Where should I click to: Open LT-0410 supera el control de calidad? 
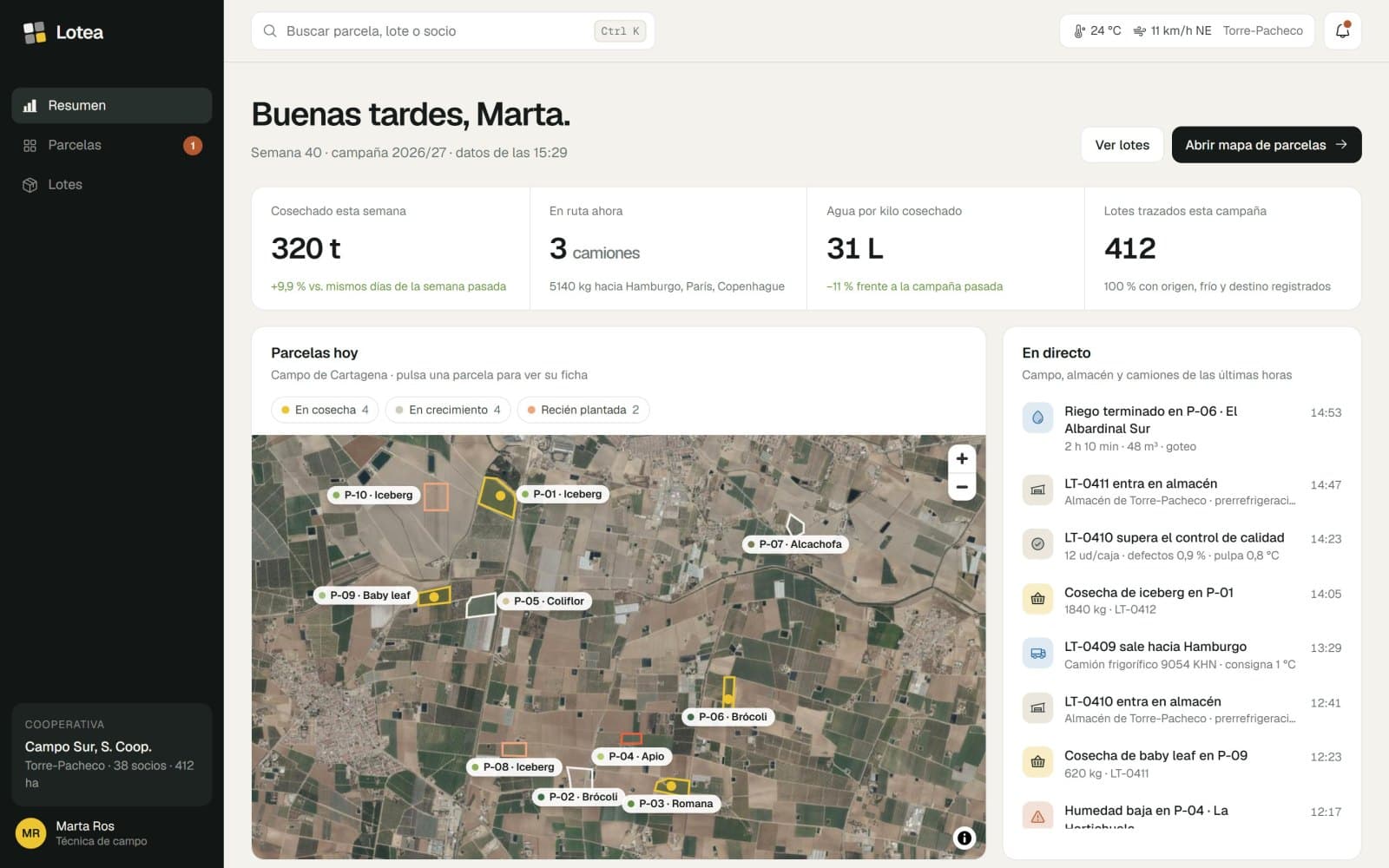pos(1182,545)
